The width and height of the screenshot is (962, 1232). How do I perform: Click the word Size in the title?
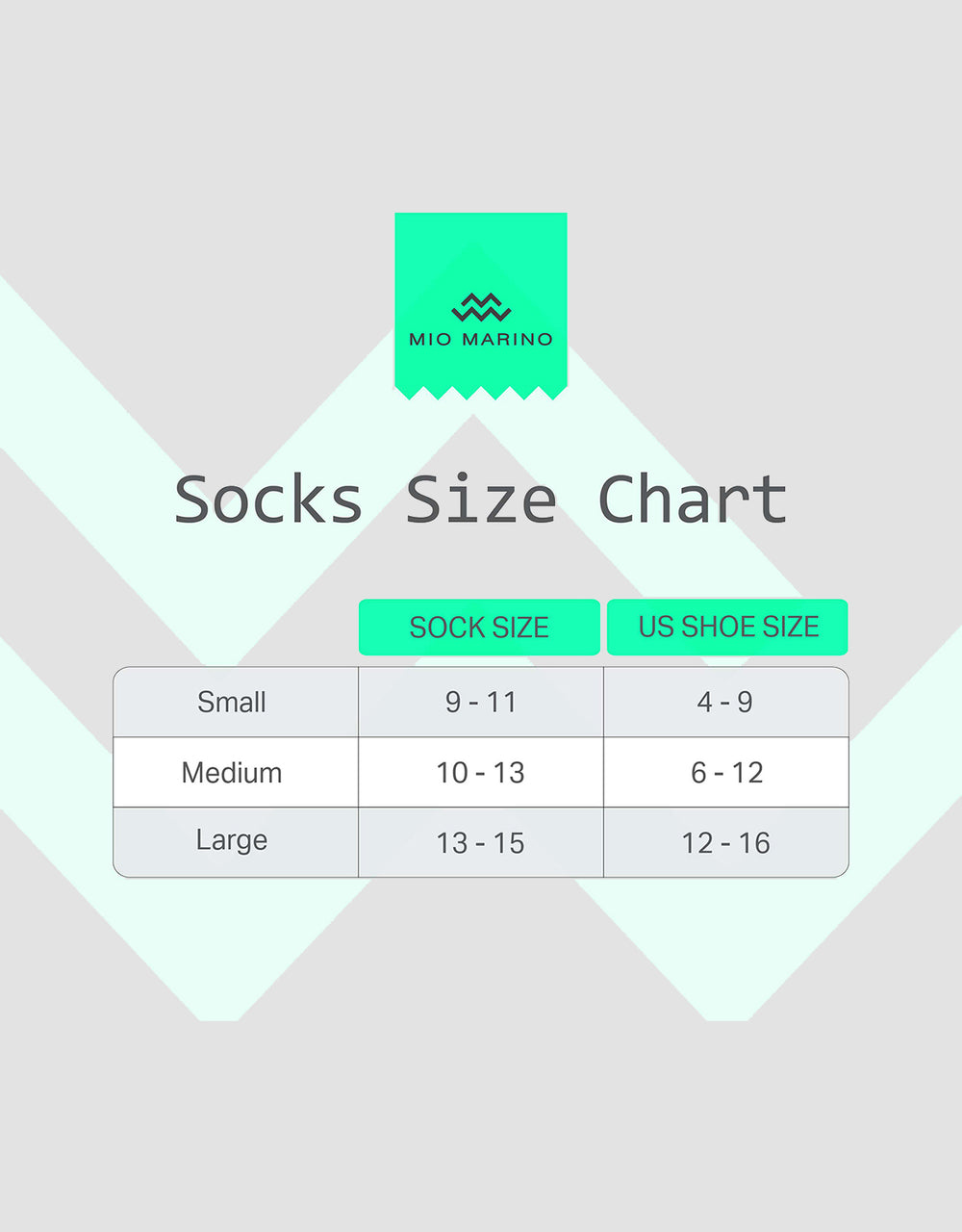481,500
